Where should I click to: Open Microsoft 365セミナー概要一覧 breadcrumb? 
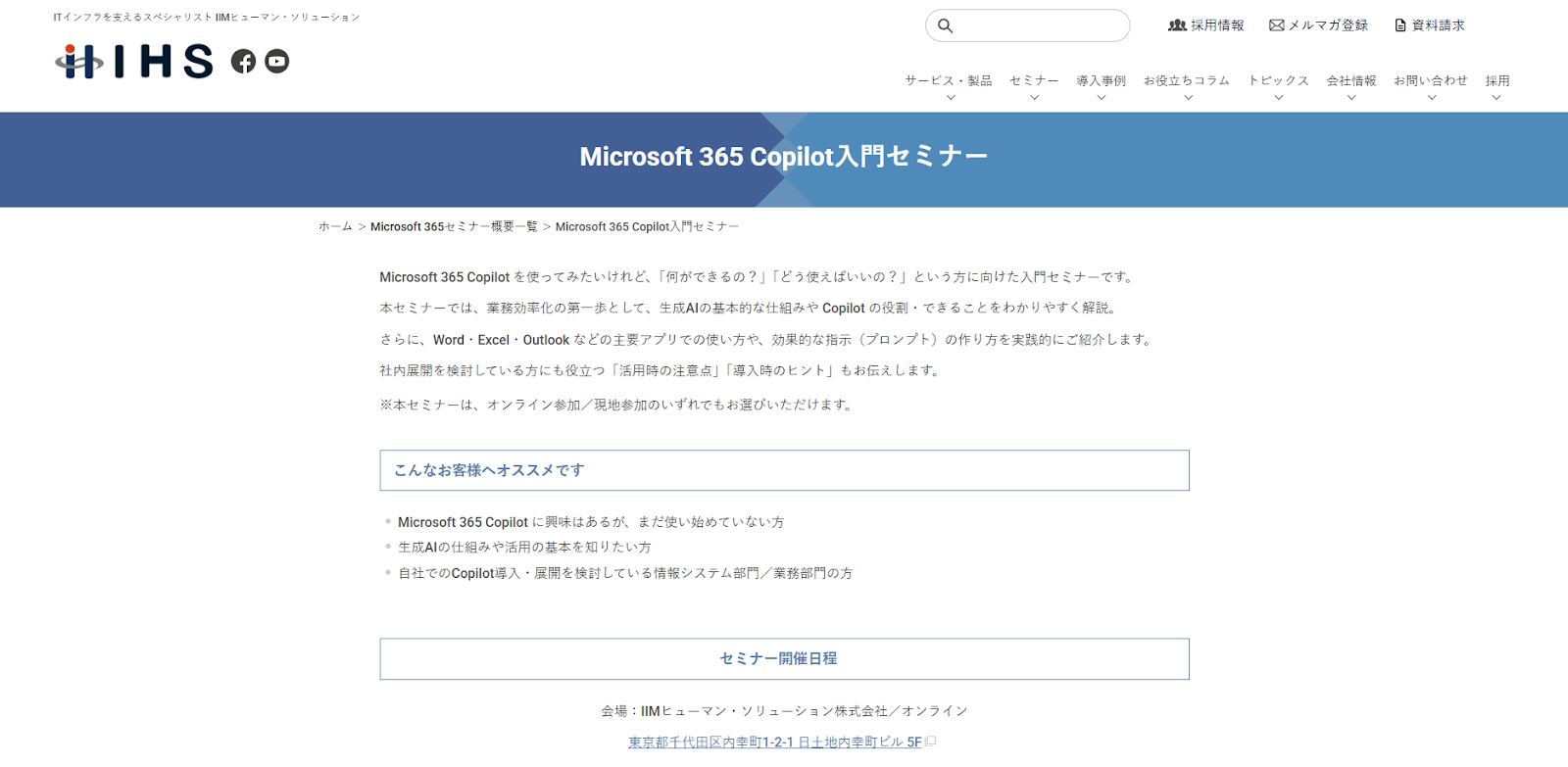point(454,226)
